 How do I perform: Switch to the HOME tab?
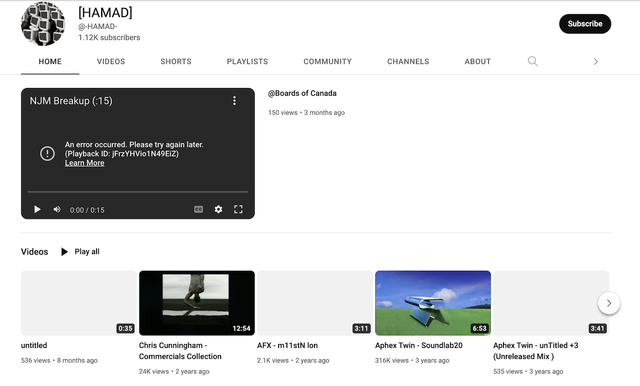50,62
